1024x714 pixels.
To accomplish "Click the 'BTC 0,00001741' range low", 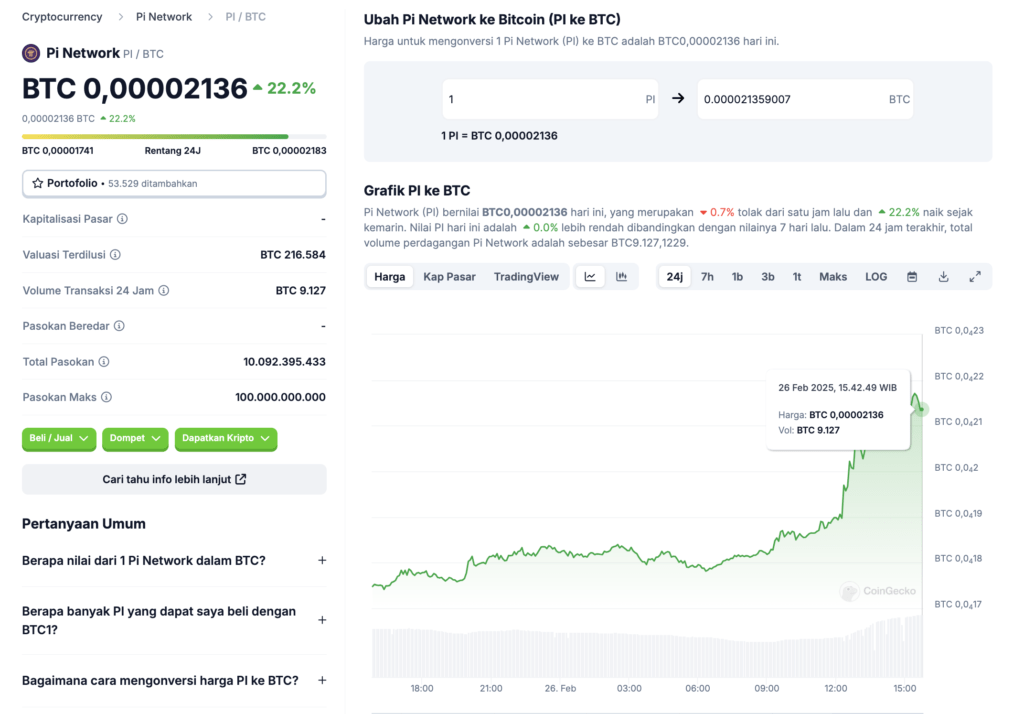I will pos(57,151).
